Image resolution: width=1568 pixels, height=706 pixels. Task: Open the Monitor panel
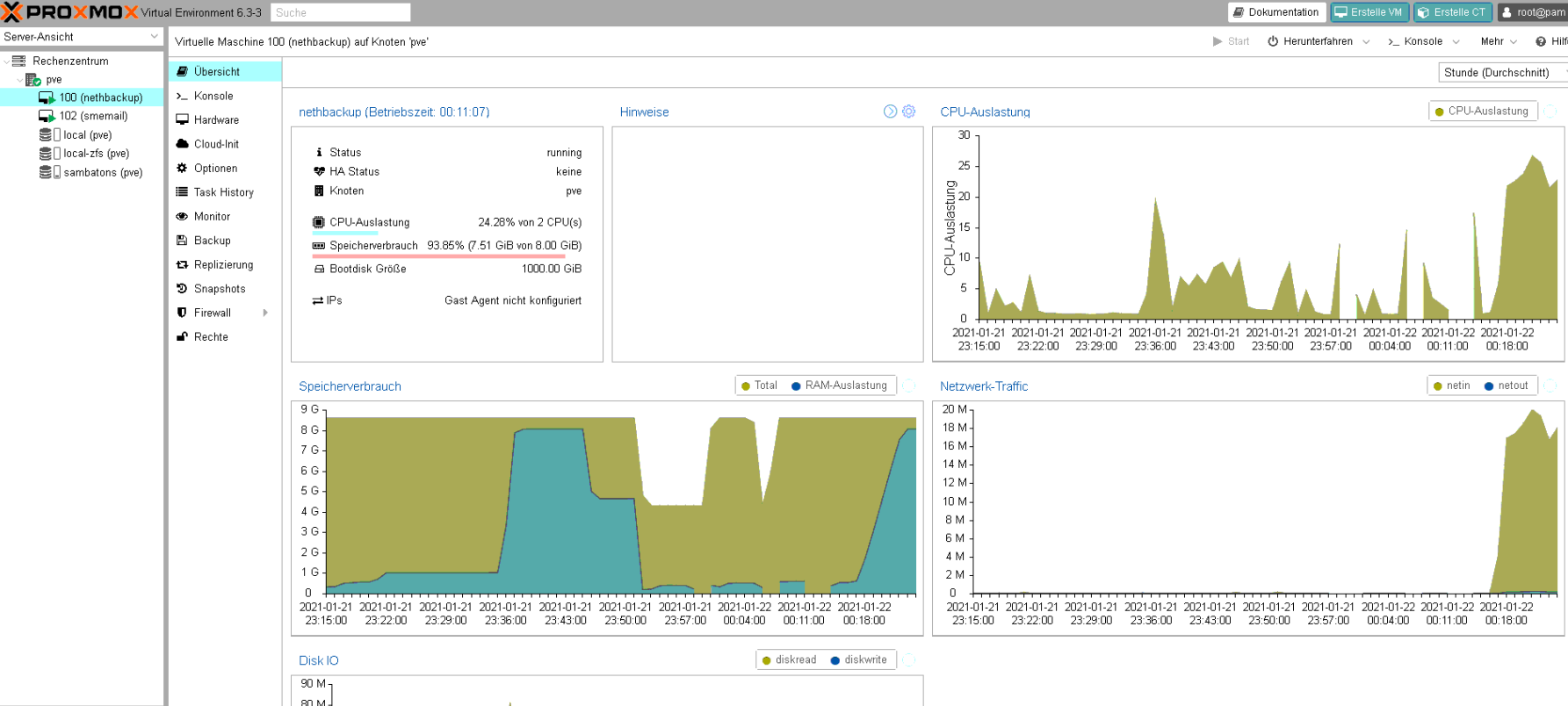(225, 216)
